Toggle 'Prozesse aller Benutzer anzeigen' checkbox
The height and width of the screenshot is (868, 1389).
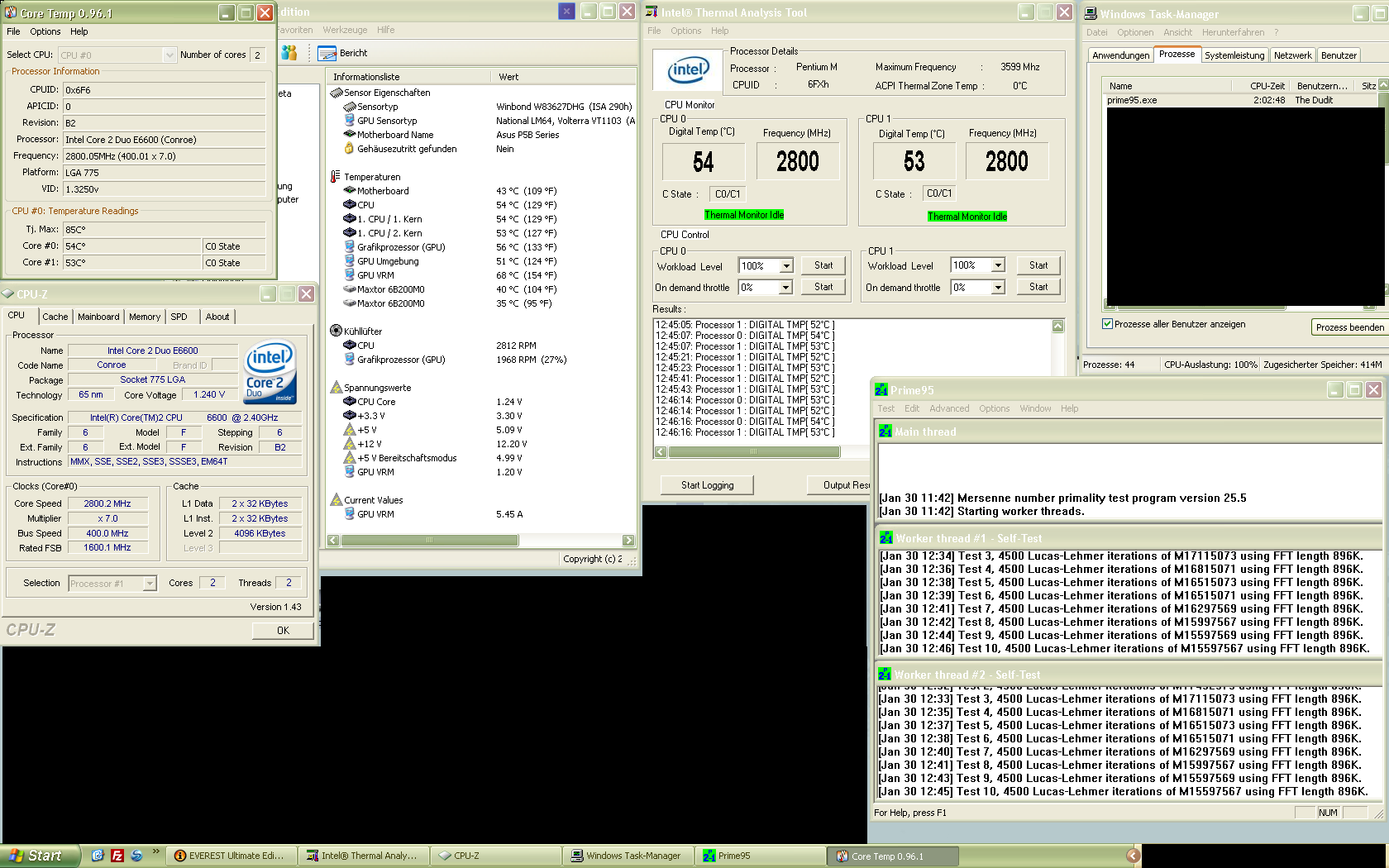pos(1107,324)
